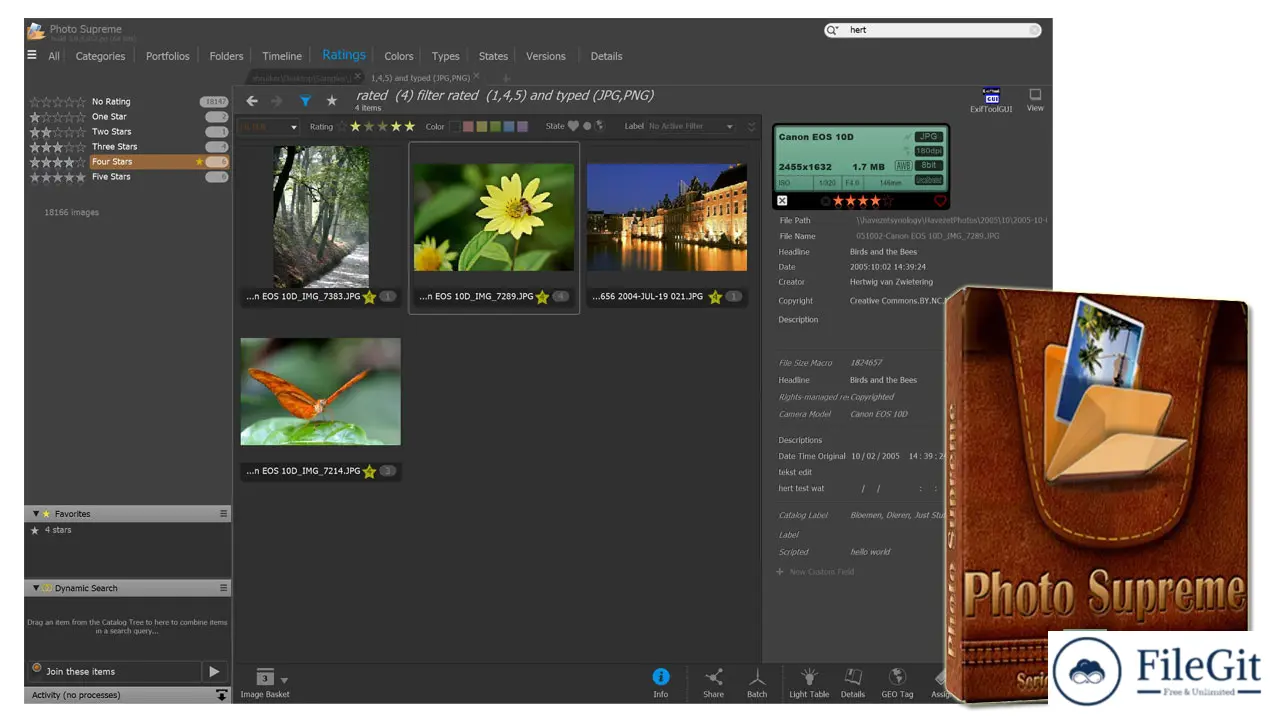Screen dimensions: 1280x720
Task: Select the One Star rating row
Action: coord(129,116)
